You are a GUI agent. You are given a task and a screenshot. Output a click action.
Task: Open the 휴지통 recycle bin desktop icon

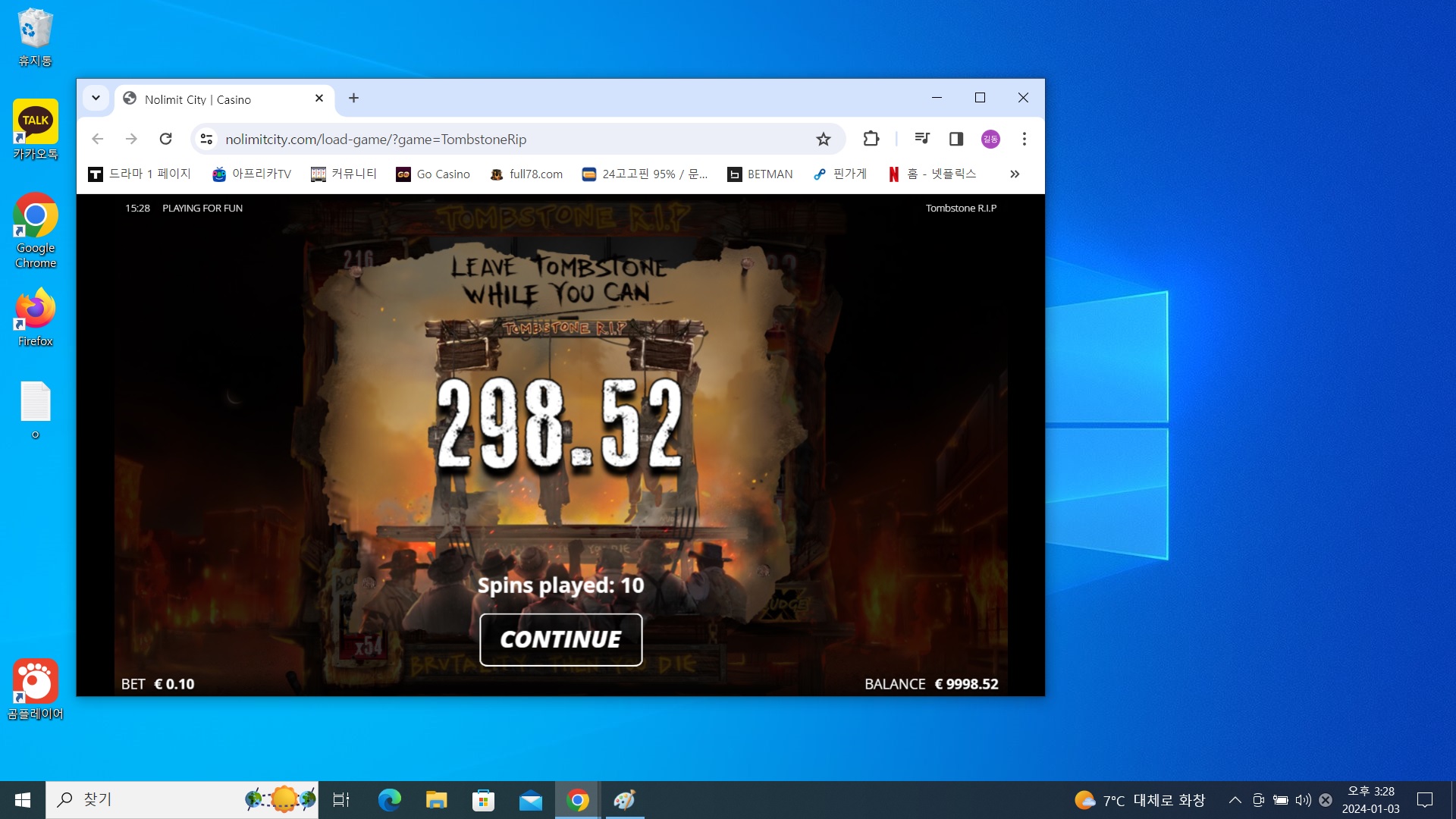pos(35,38)
